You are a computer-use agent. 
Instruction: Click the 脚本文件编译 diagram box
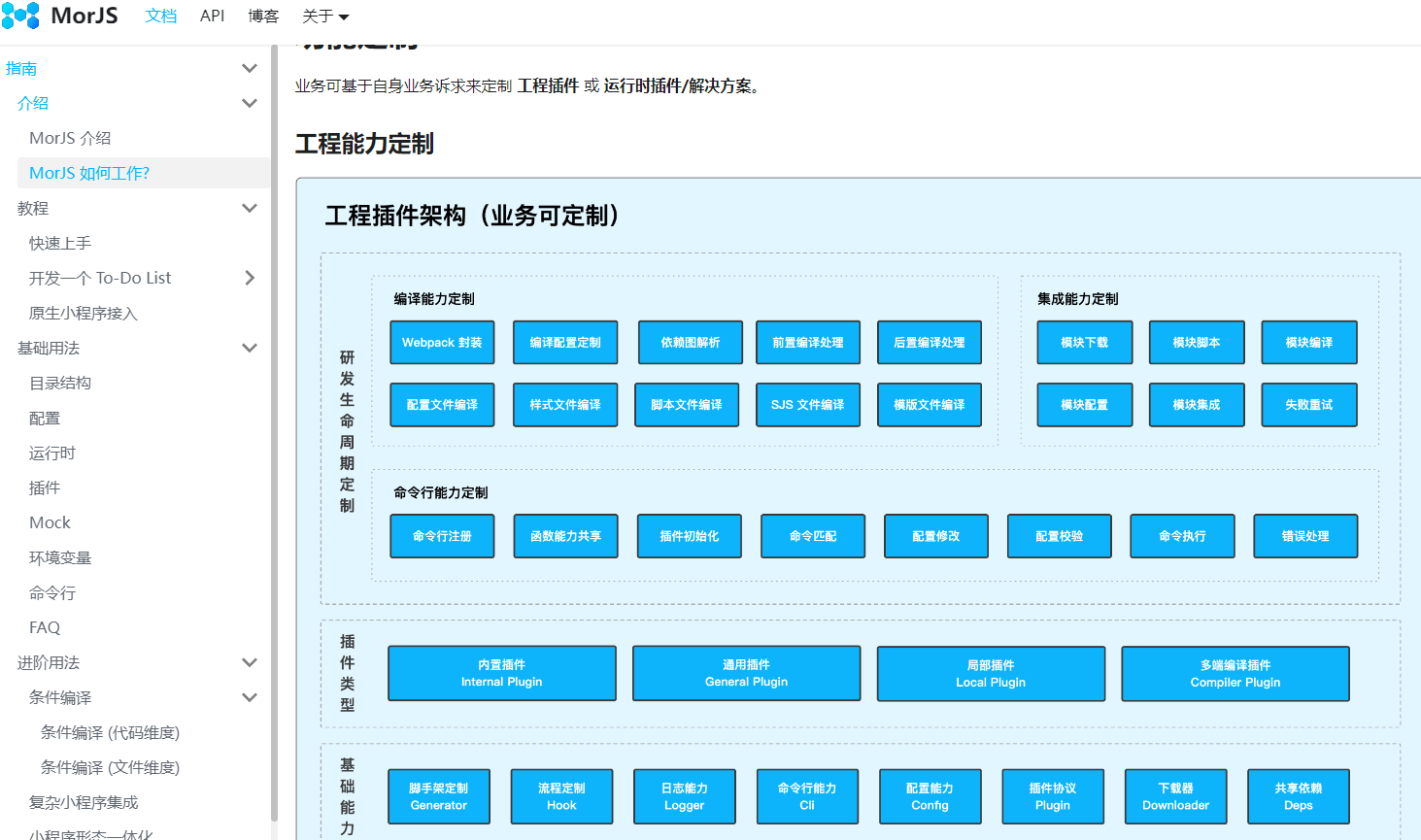click(687, 405)
